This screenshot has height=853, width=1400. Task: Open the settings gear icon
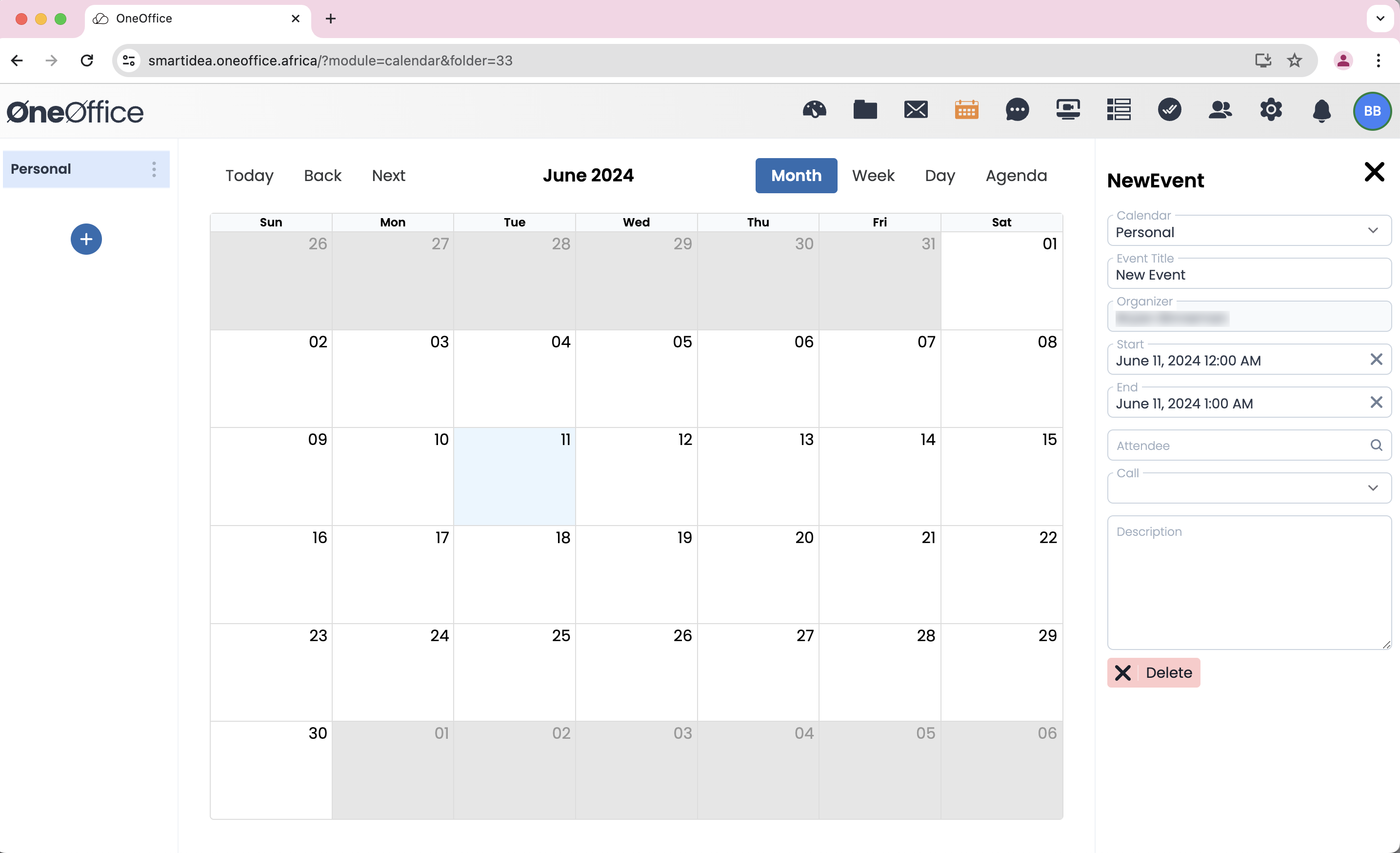coord(1270,111)
